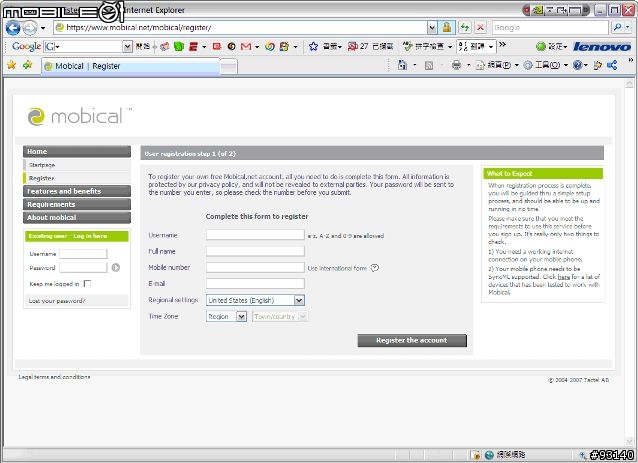Viewport: 638px width, 463px height.
Task: Open Features and benefits section
Action: [x=77, y=191]
